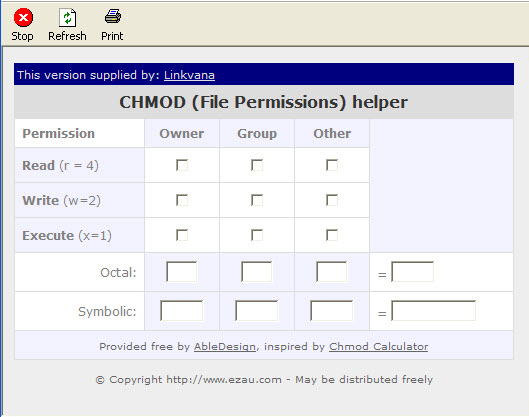Screen dimensions: 529x417
Task: Toggle Write permission for Group
Action: pos(257,200)
